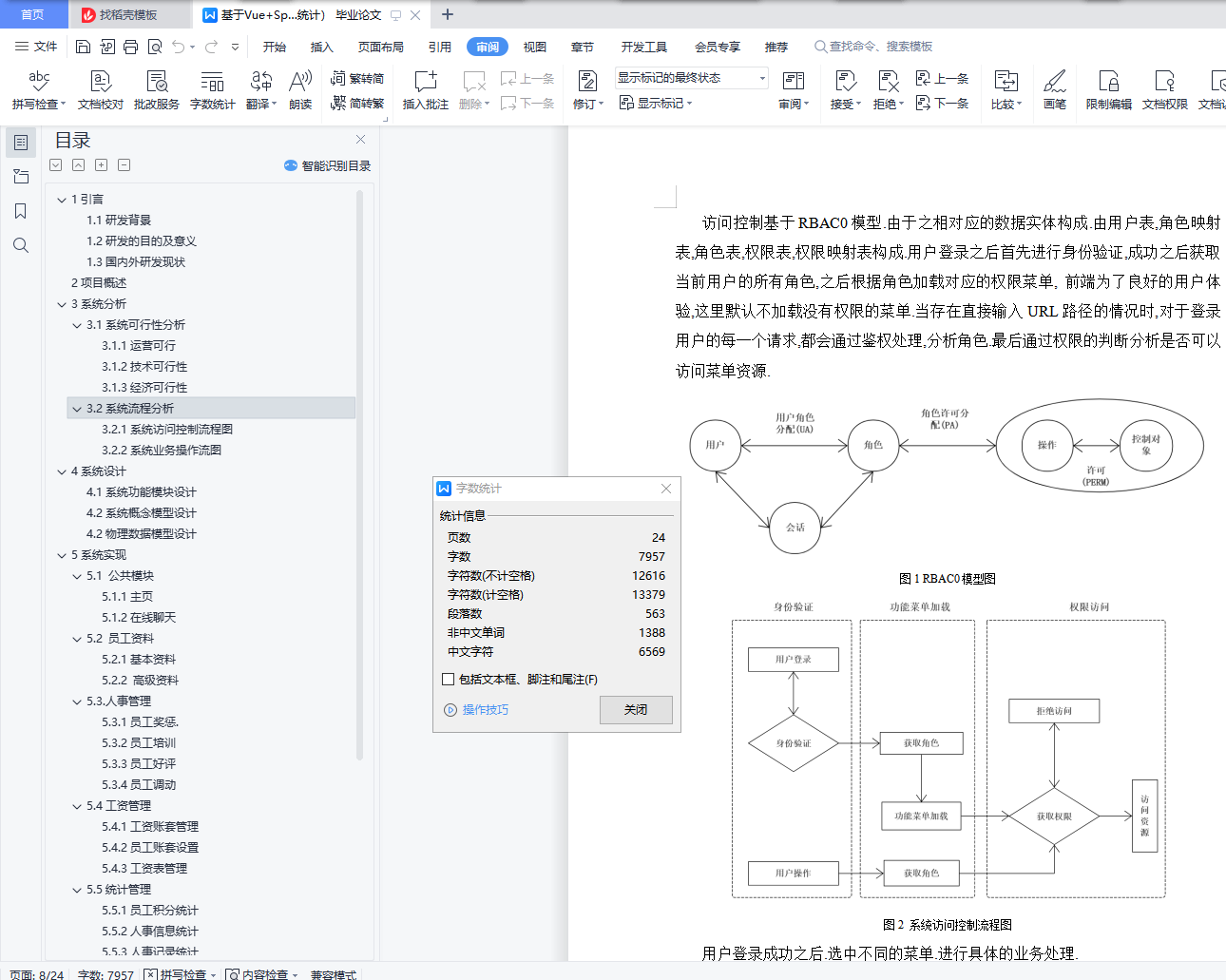Screen dimensions: 1226x980
Task: Switch to the 开始 ribbon tab
Action: point(275,47)
